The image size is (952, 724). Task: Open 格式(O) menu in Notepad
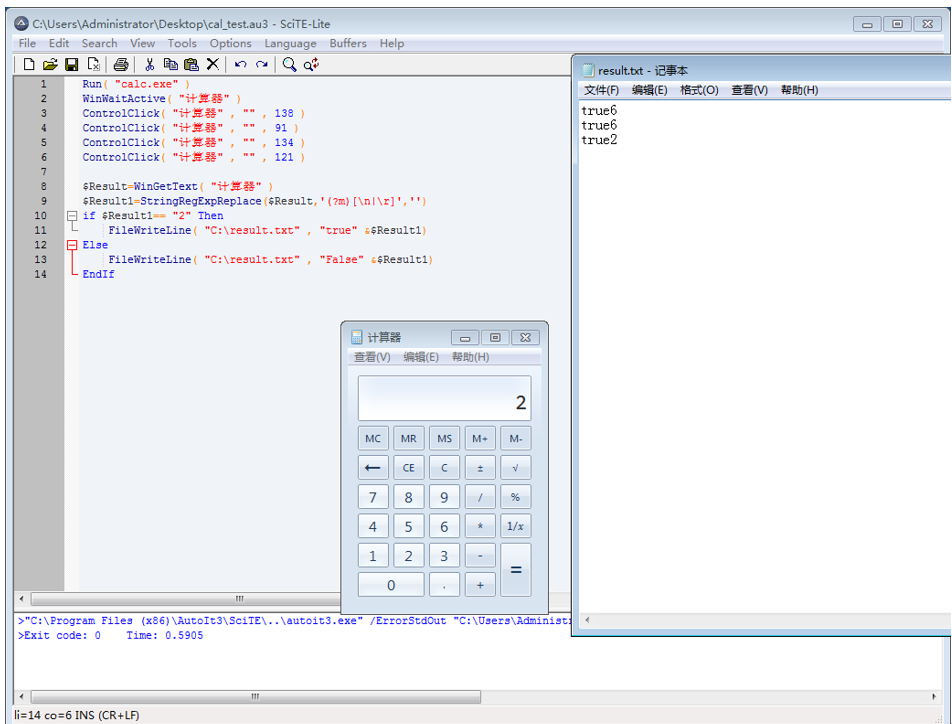click(699, 90)
